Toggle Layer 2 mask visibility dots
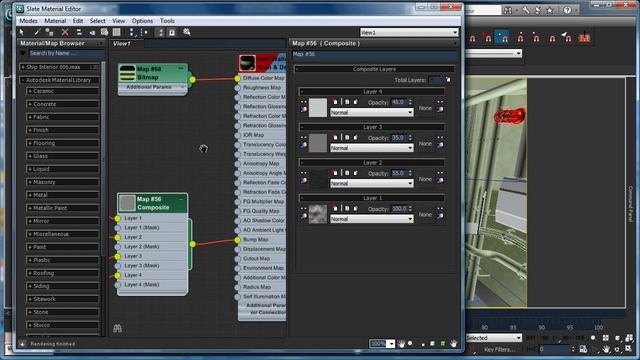Viewport: 640px width, 360px height. (x=440, y=173)
